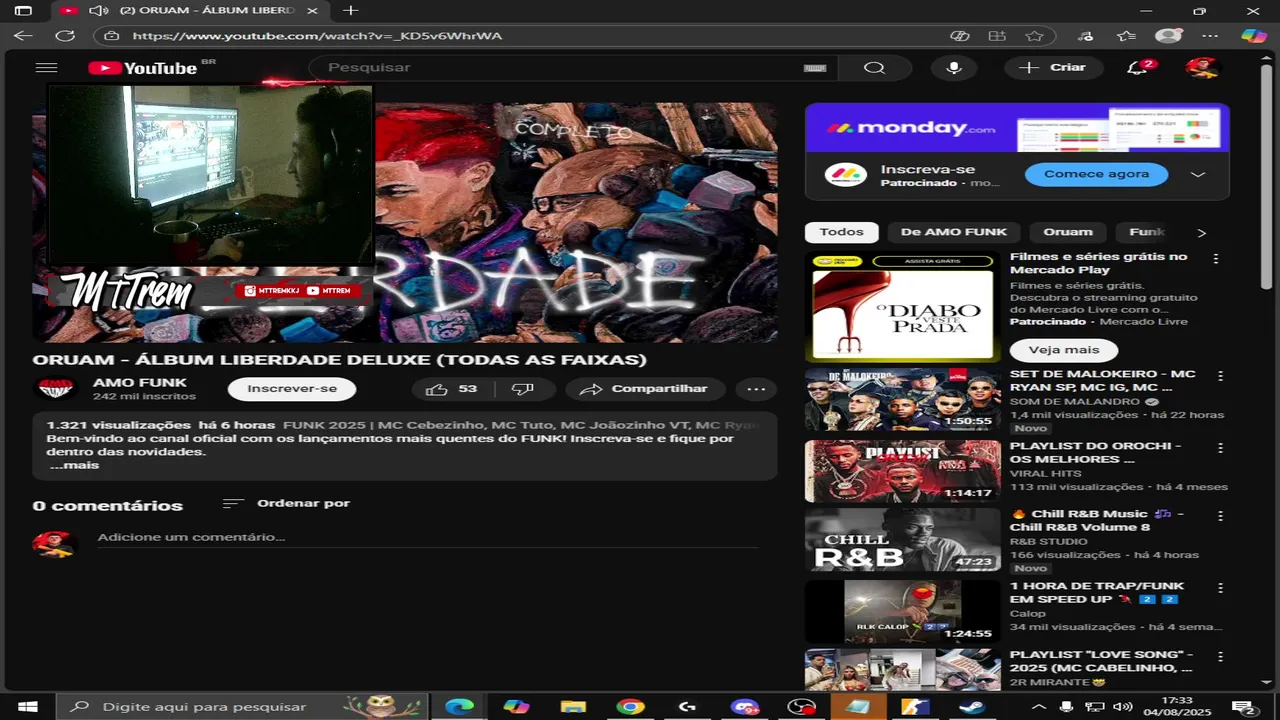This screenshot has width=1280, height=720.
Task: Bookmark this page with the star icon
Action: (1034, 36)
